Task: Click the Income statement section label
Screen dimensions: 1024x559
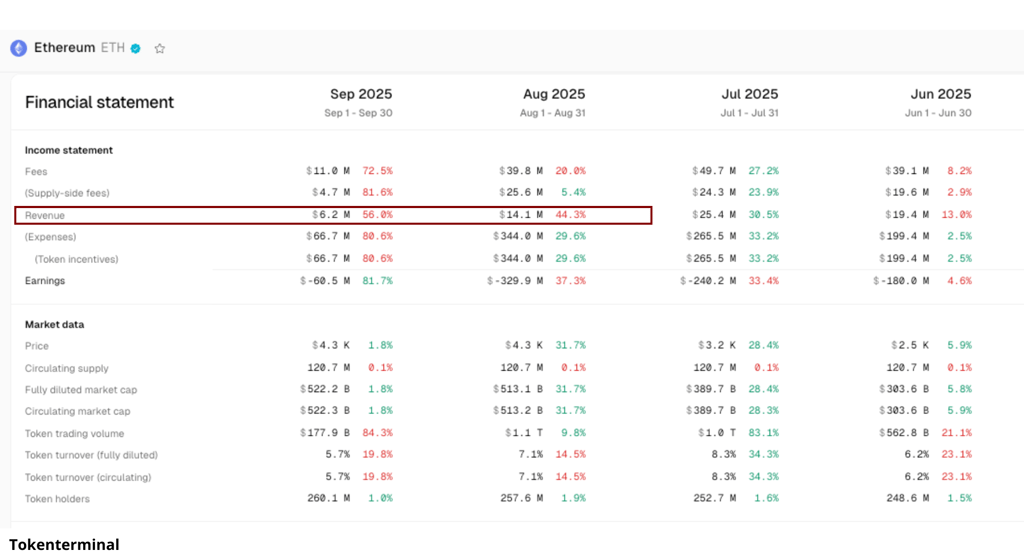Action: [69, 150]
